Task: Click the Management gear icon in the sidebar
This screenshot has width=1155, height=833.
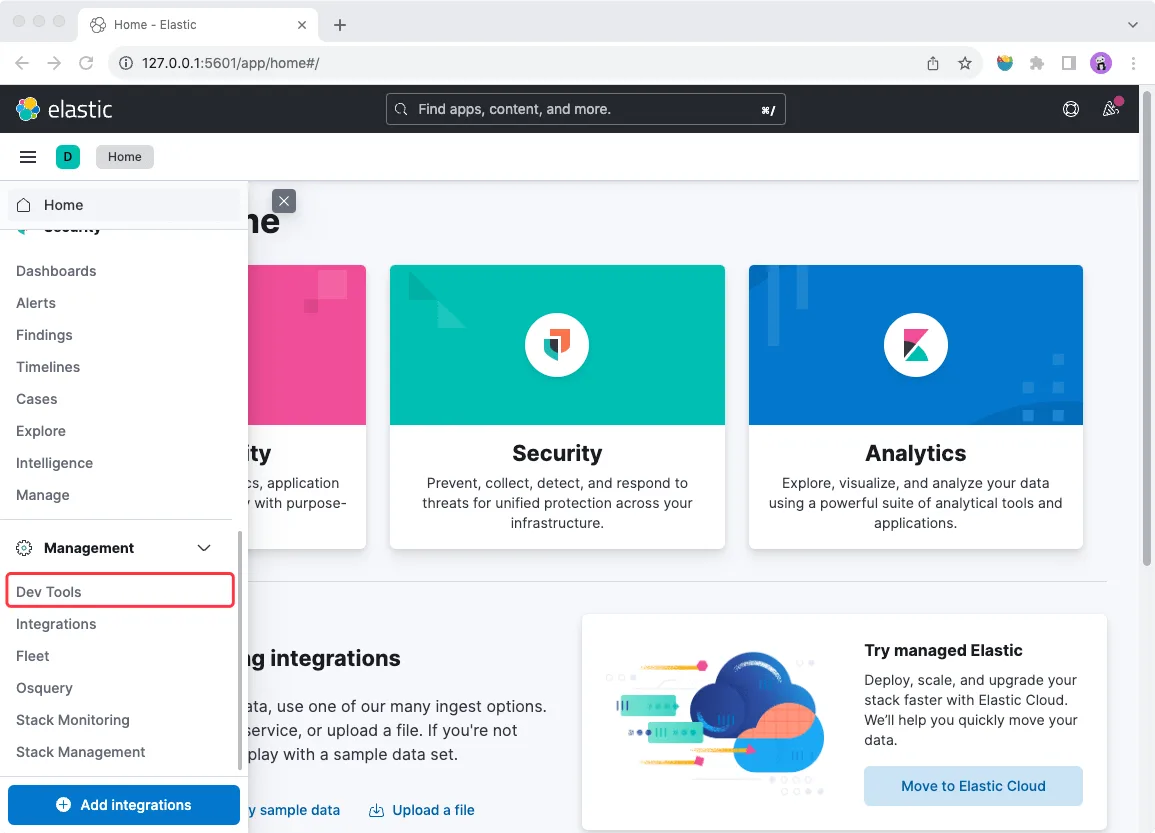Action: coord(22,547)
